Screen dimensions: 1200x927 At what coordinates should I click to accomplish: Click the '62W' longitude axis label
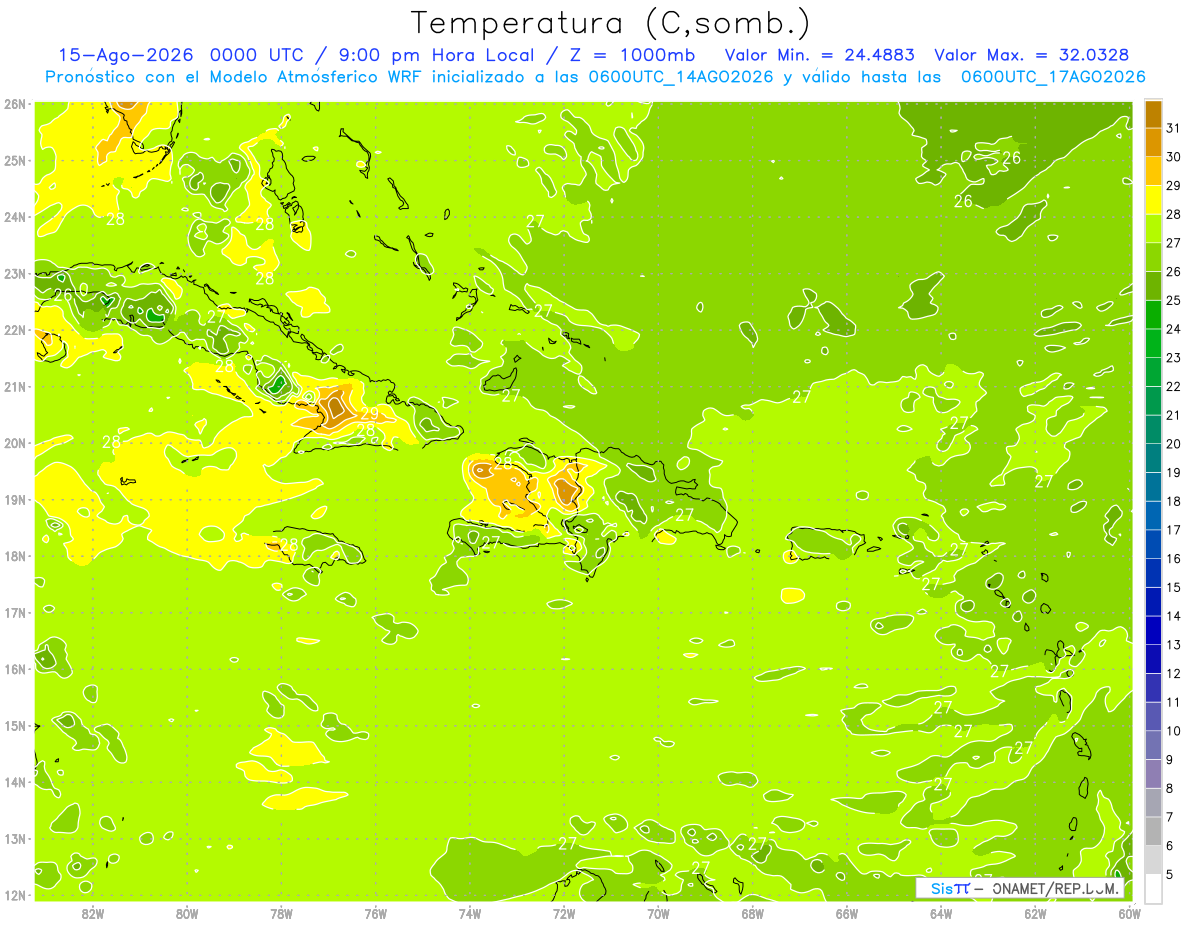click(x=1035, y=913)
